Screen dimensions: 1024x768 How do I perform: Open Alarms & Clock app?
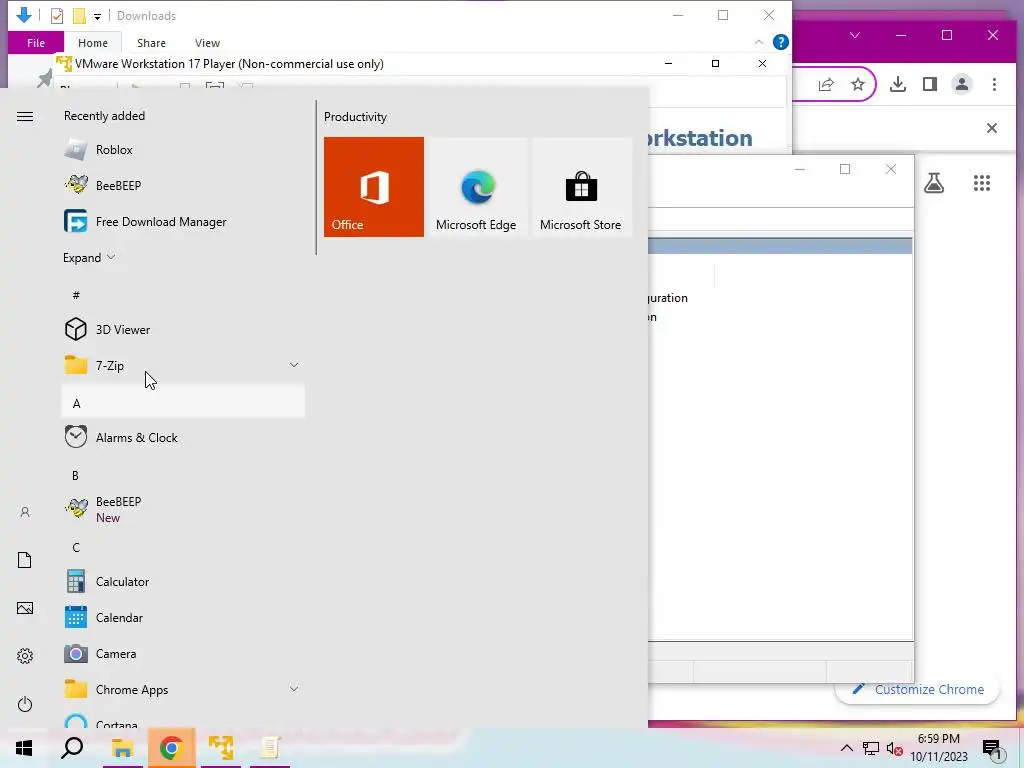tap(183, 438)
